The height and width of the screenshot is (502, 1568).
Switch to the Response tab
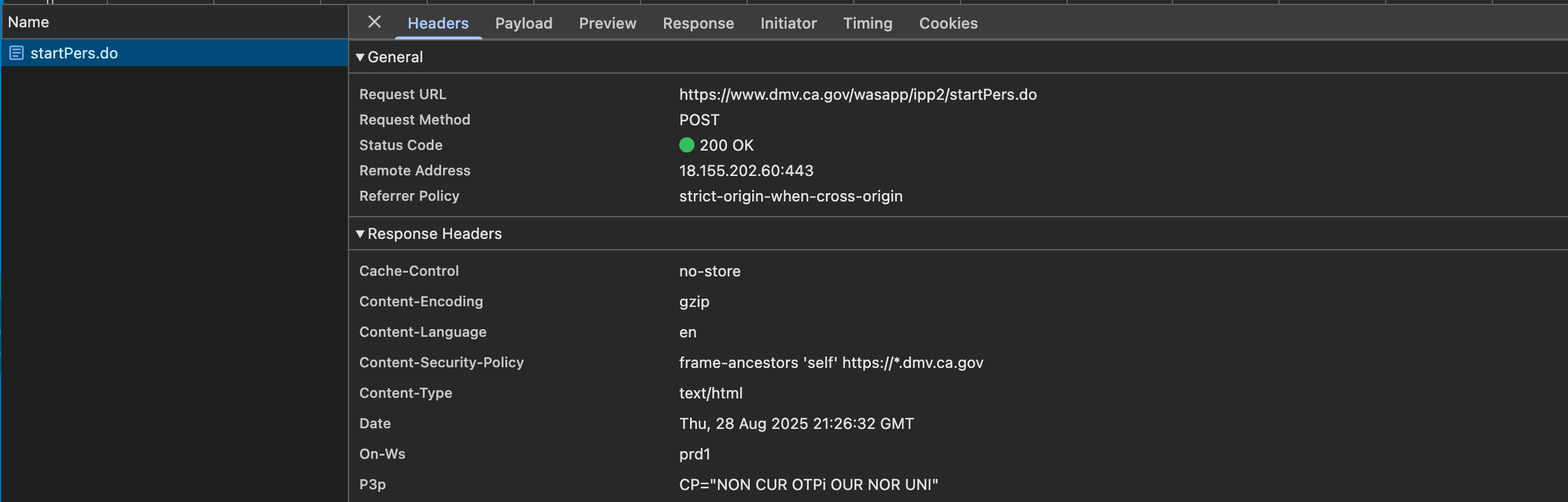pos(698,24)
